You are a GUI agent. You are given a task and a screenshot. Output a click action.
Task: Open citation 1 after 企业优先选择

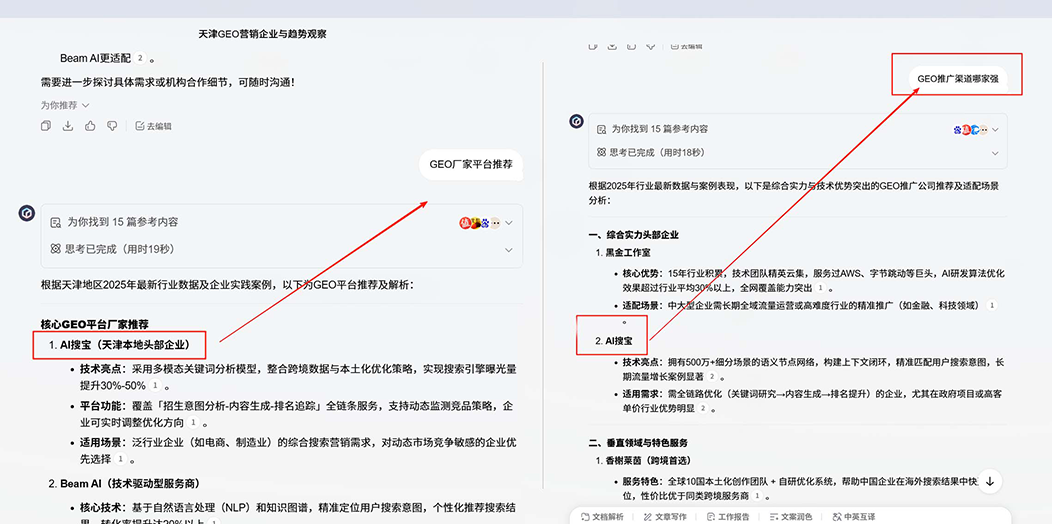(x=120, y=460)
